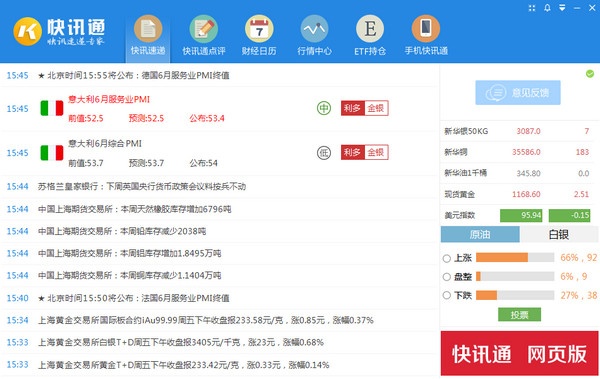Click the 铜库存减少1.1404万吨 news item
600x379 pixels.
point(129,275)
